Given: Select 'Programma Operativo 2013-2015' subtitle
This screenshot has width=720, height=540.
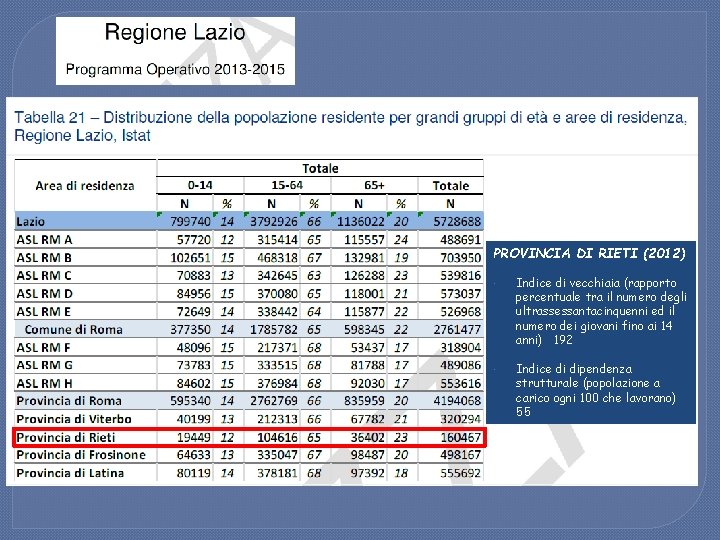Looking at the screenshot, I should tap(175, 69).
